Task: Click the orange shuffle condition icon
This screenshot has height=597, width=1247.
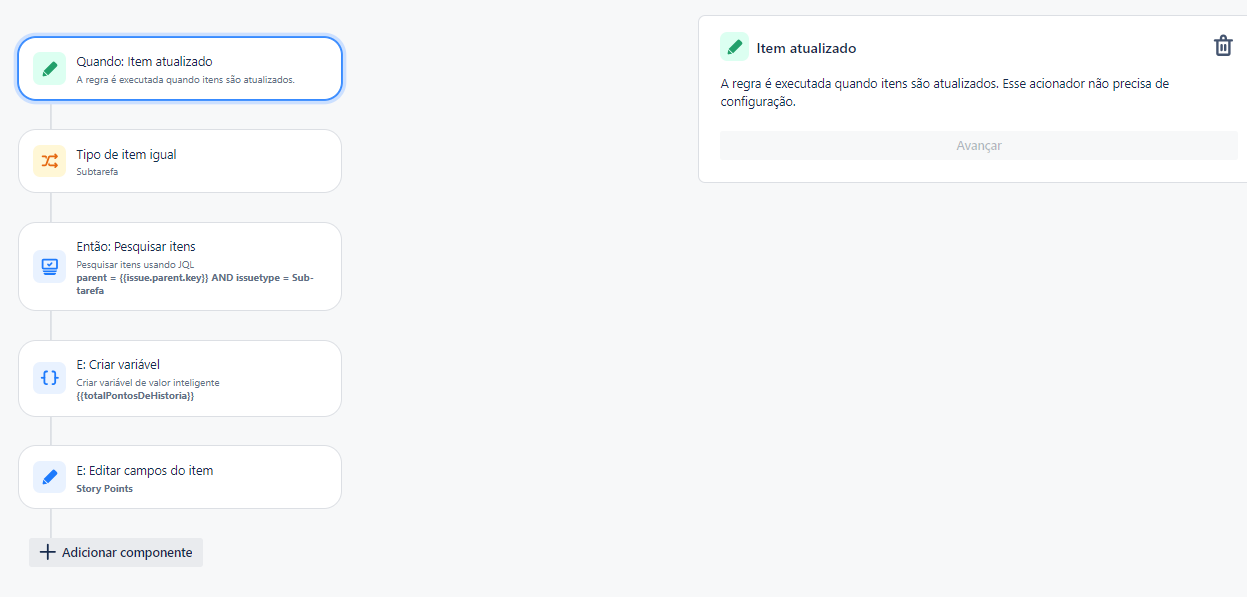Action: 49,161
